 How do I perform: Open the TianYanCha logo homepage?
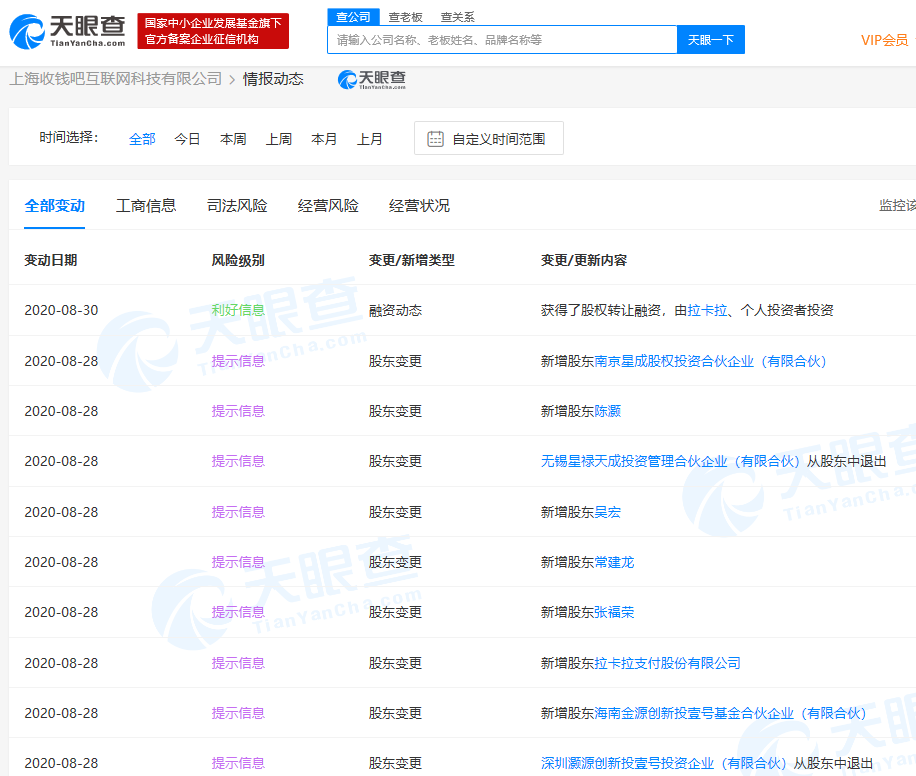click(x=67, y=32)
